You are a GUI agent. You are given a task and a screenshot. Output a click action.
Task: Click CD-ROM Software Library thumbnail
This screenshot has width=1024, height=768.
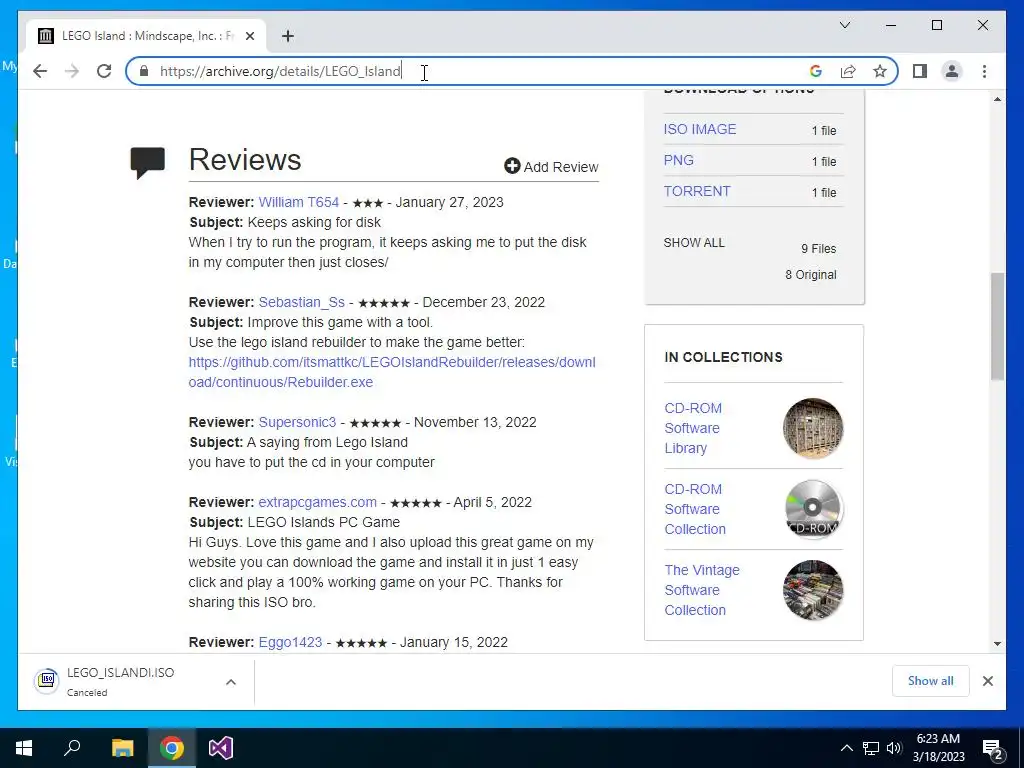click(x=812, y=428)
